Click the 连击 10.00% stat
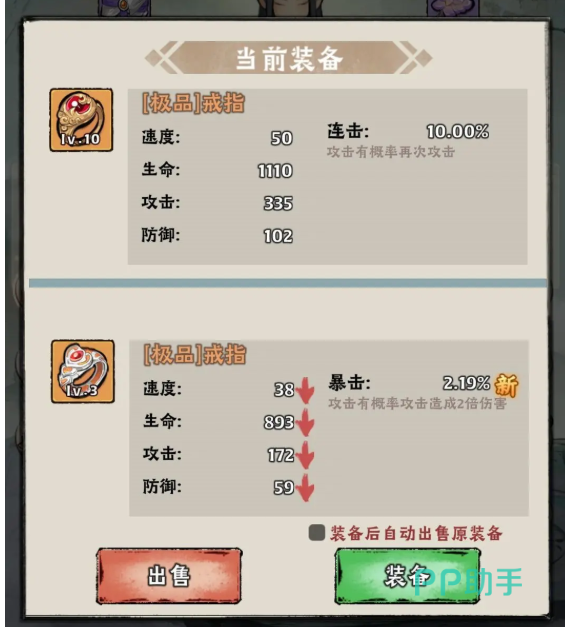The height and width of the screenshot is (627, 565). tap(408, 131)
